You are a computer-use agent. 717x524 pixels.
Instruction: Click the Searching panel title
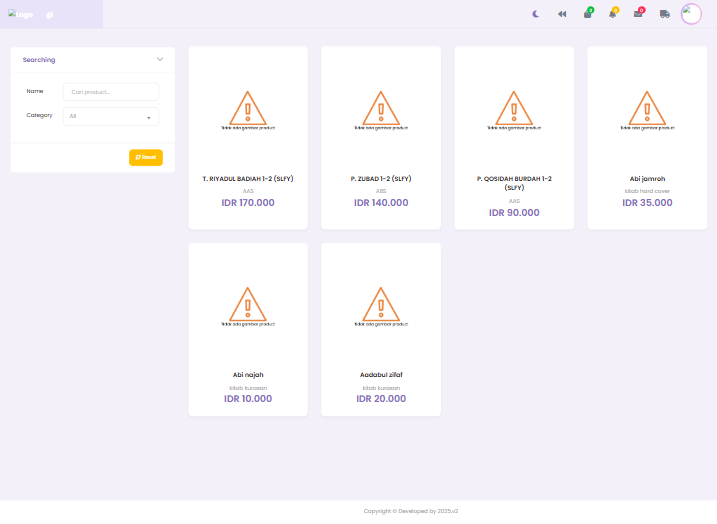click(39, 60)
